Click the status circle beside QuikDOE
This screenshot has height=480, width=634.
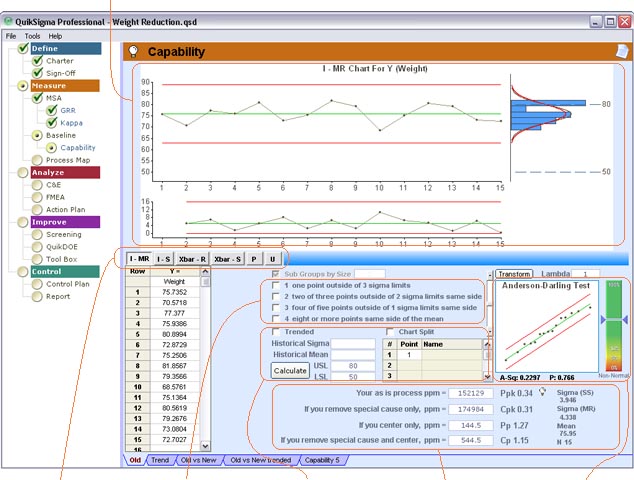coord(37,247)
